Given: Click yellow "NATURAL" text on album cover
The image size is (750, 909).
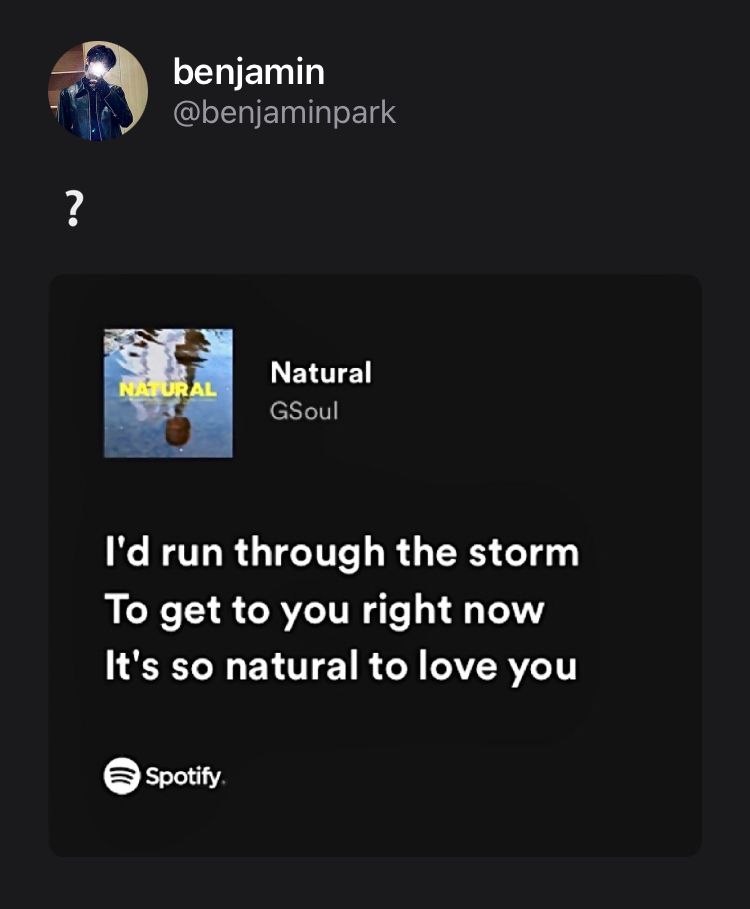Looking at the screenshot, I should click(x=168, y=388).
